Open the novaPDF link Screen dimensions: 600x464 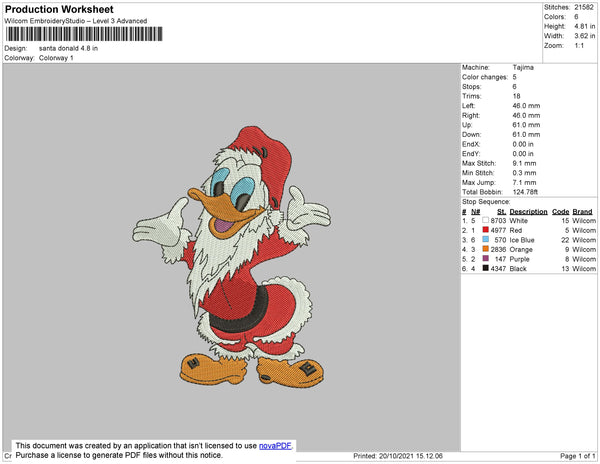pos(276,446)
